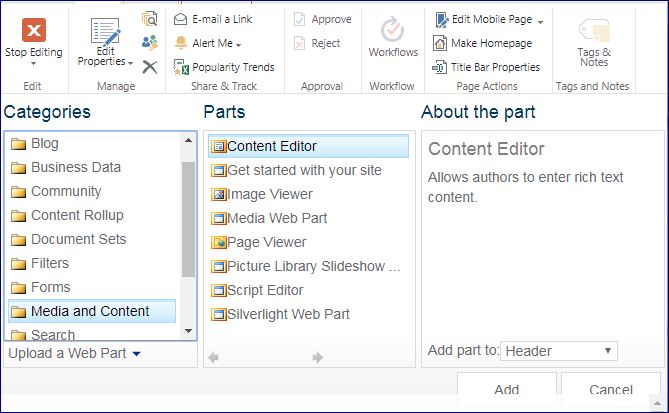Viewport: 669px width, 413px height.
Task: Click the Title Bar Properties icon
Action: (x=441, y=67)
